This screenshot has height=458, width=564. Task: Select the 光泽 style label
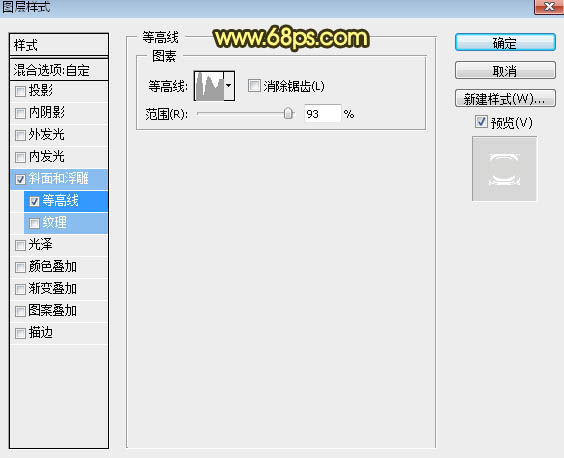coord(41,245)
